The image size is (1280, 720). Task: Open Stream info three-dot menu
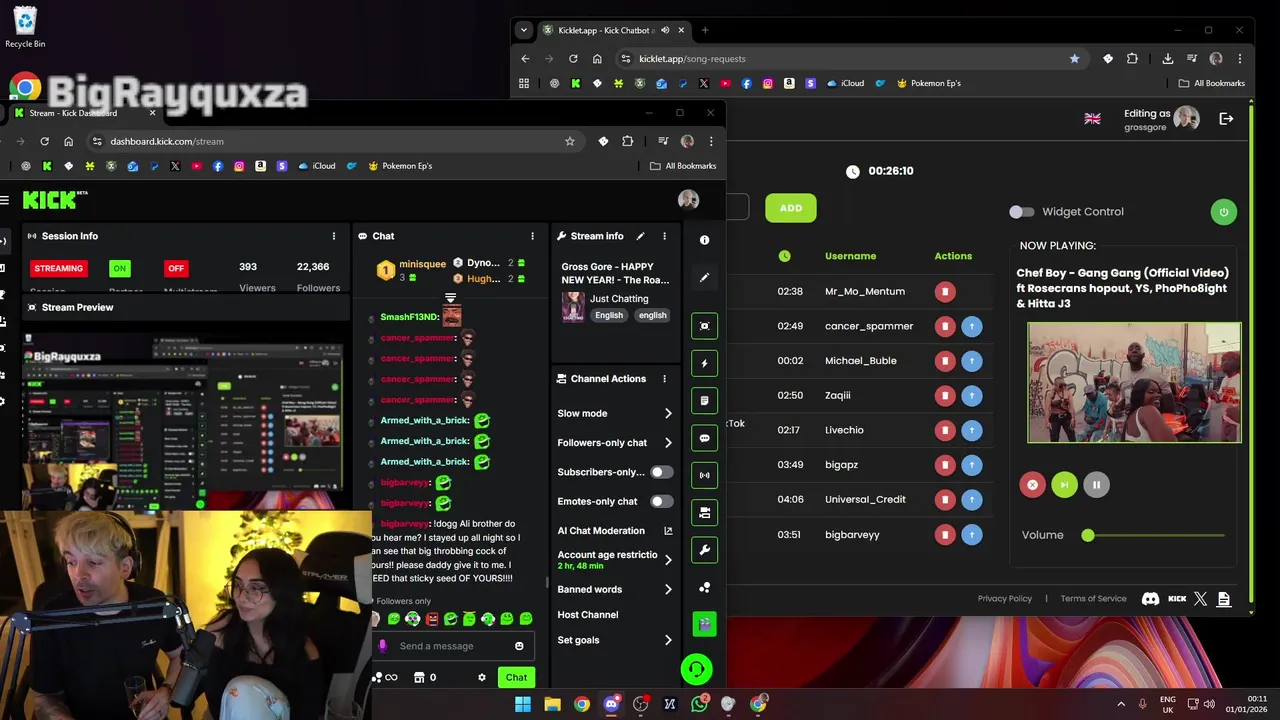(x=664, y=236)
